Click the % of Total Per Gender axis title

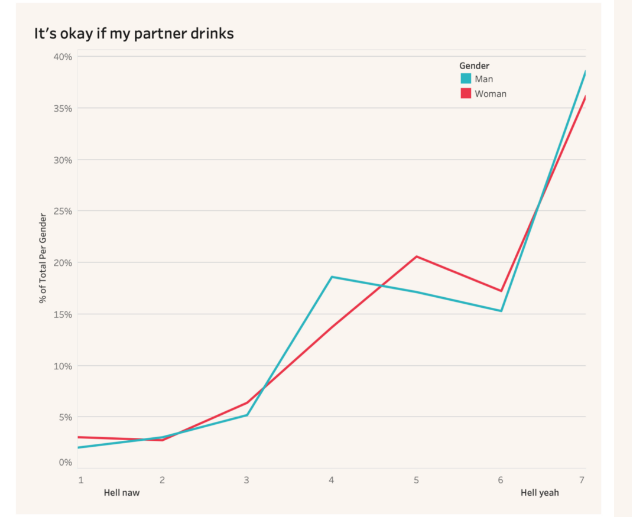coord(43,258)
